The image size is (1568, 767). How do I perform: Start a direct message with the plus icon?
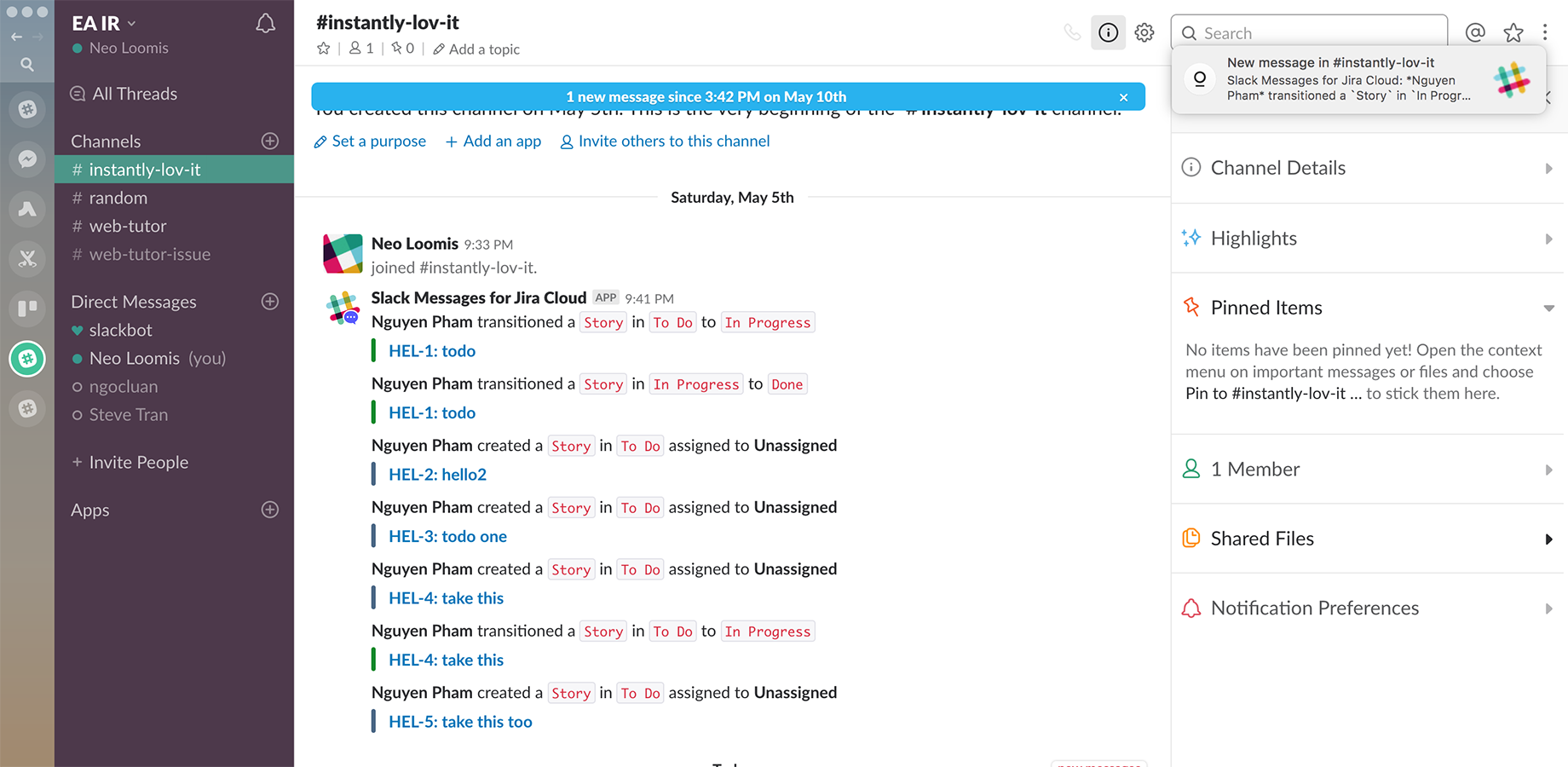point(270,301)
